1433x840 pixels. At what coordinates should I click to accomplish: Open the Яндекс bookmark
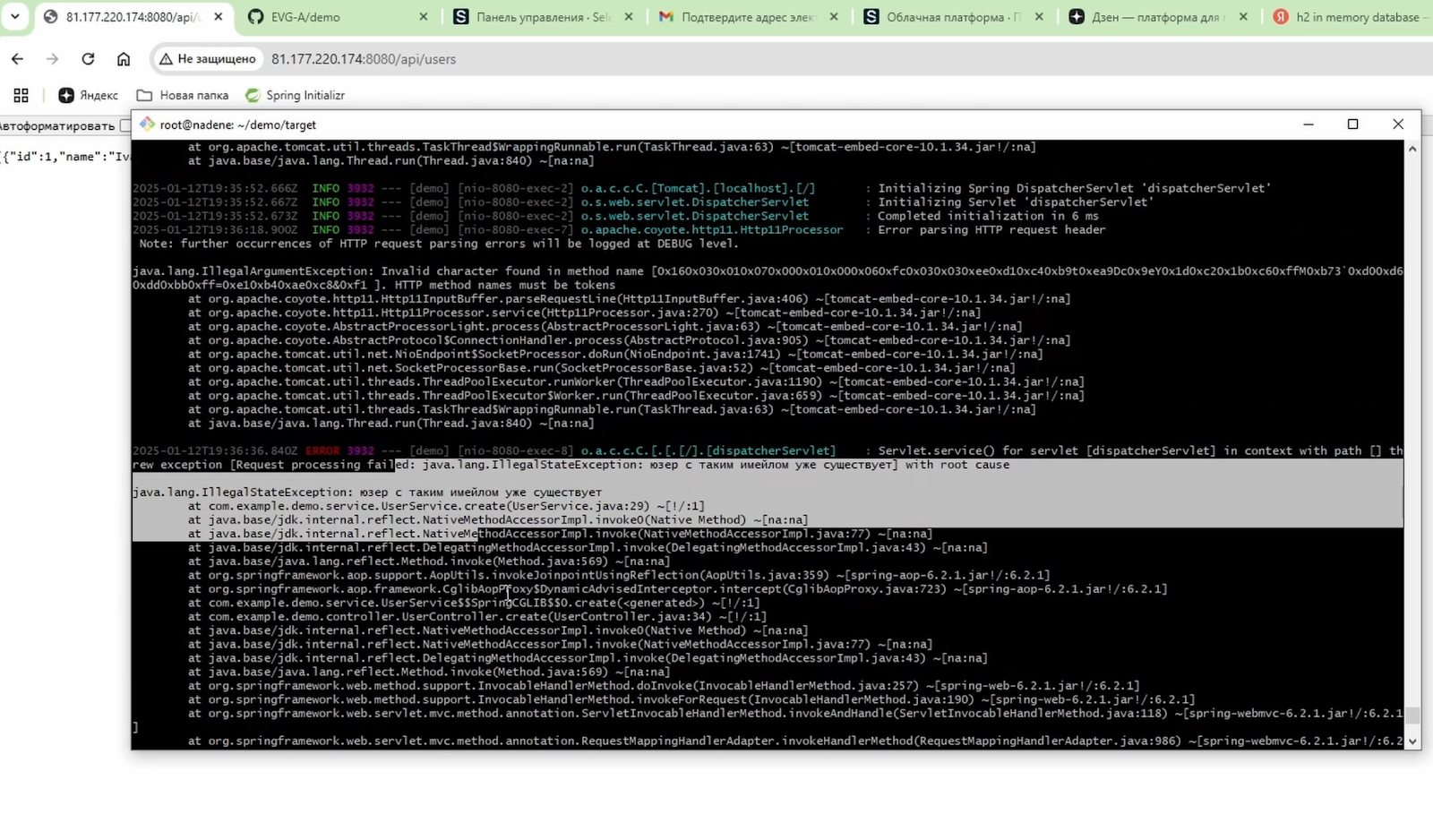[x=88, y=95]
